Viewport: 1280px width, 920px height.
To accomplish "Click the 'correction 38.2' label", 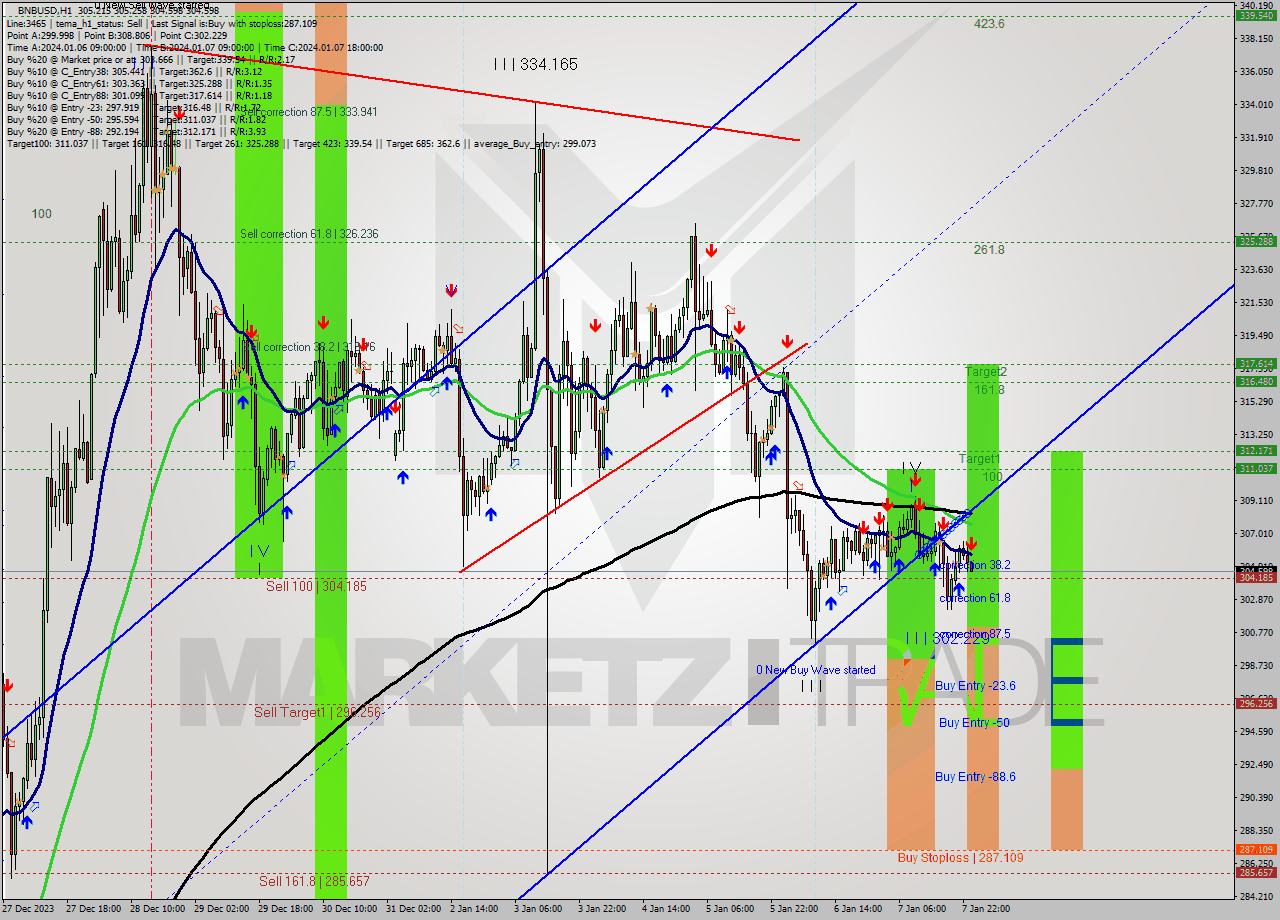I will pos(975,565).
